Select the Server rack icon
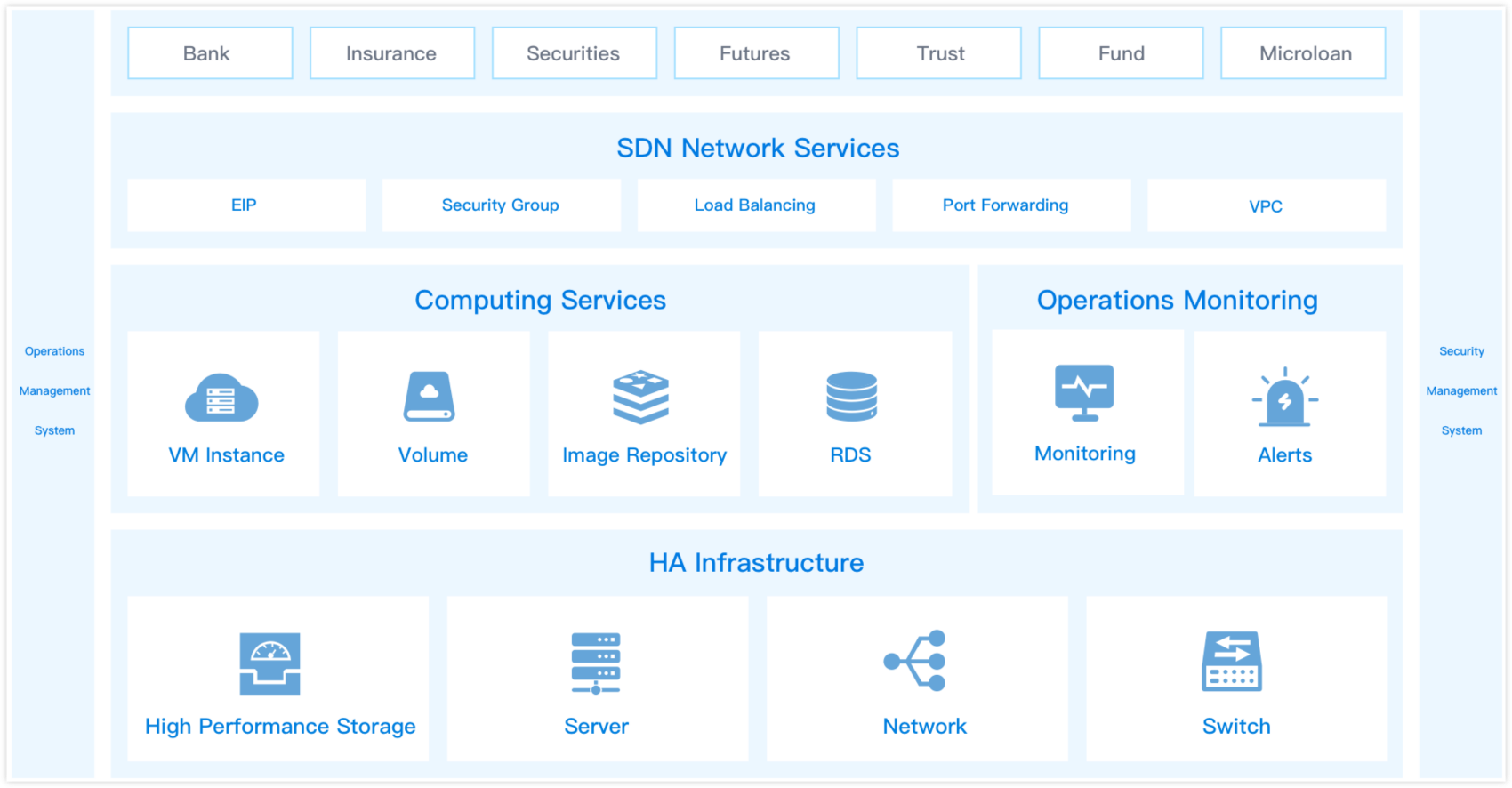Image resolution: width=1512 pixels, height=788 pixels. pos(596,663)
